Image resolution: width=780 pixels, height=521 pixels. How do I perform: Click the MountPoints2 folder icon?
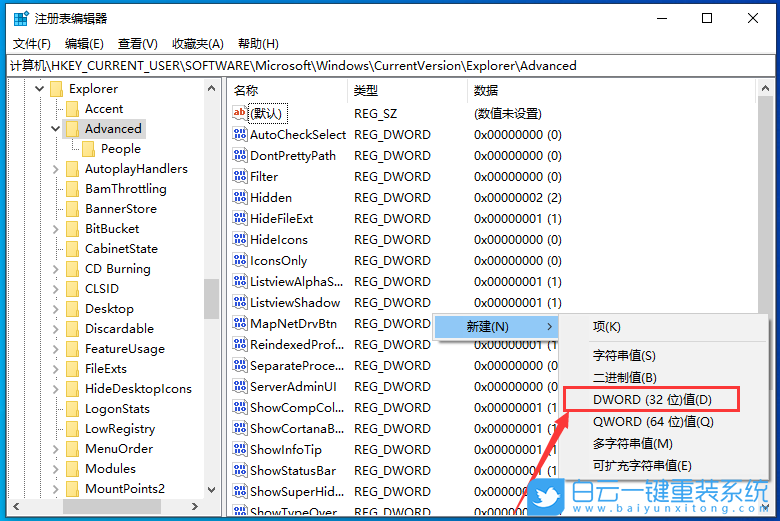pyautogui.click(x=72, y=489)
